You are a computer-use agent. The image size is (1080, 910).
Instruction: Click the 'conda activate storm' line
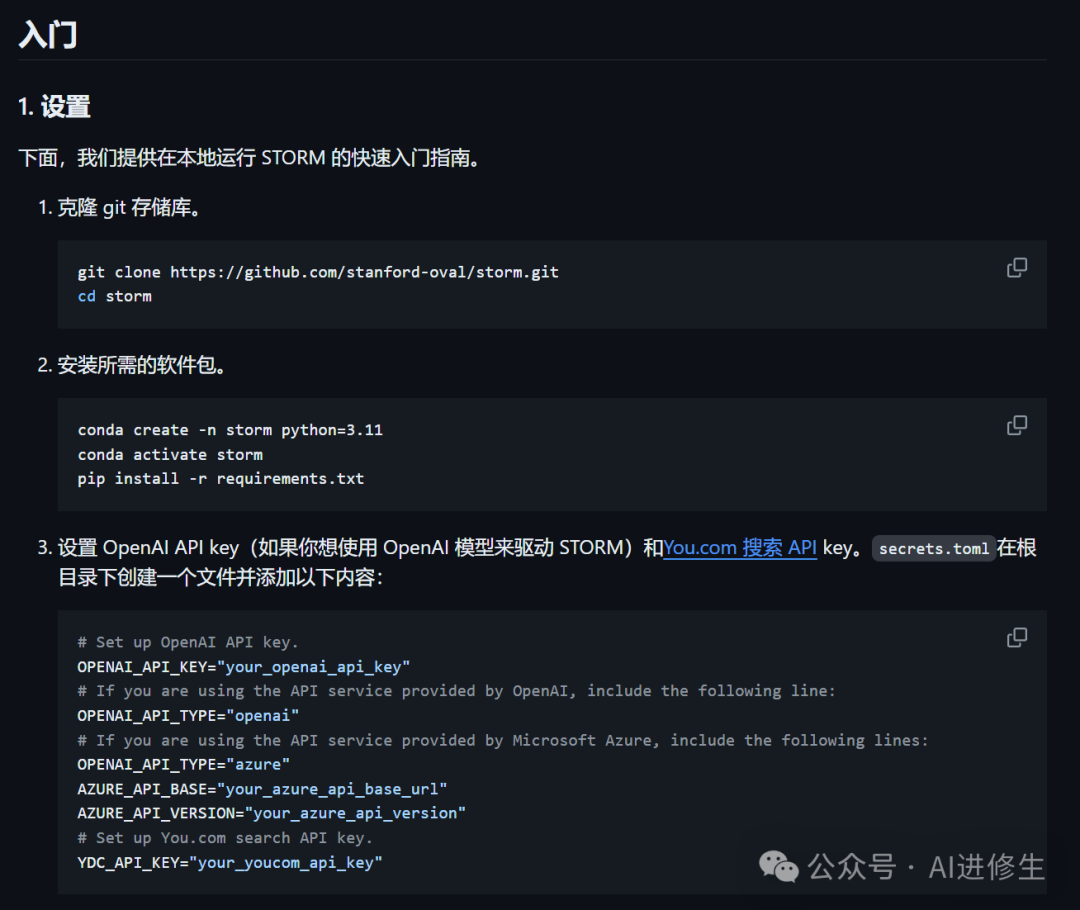[x=170, y=455]
